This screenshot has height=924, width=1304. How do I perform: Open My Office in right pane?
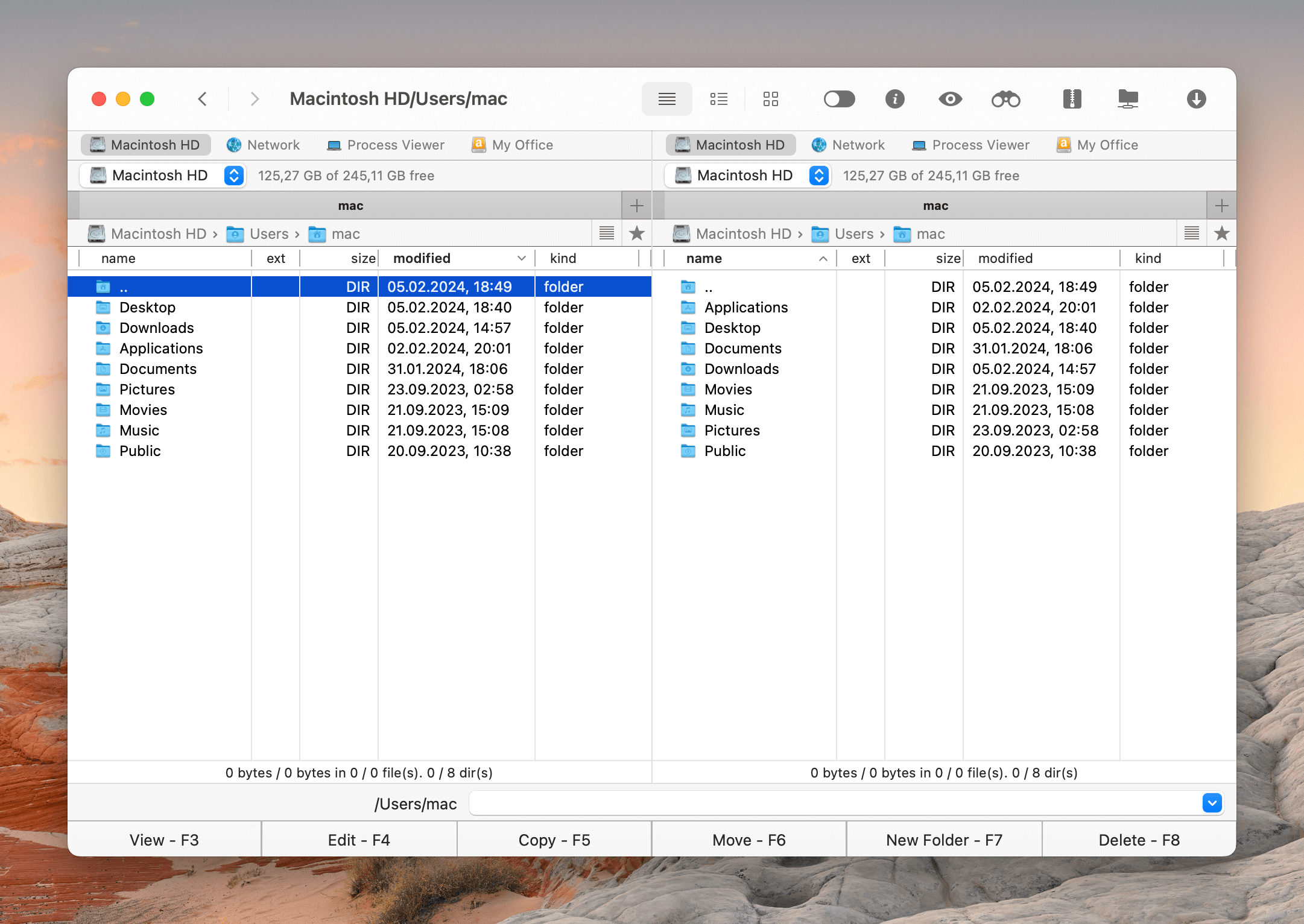pyautogui.click(x=1097, y=145)
